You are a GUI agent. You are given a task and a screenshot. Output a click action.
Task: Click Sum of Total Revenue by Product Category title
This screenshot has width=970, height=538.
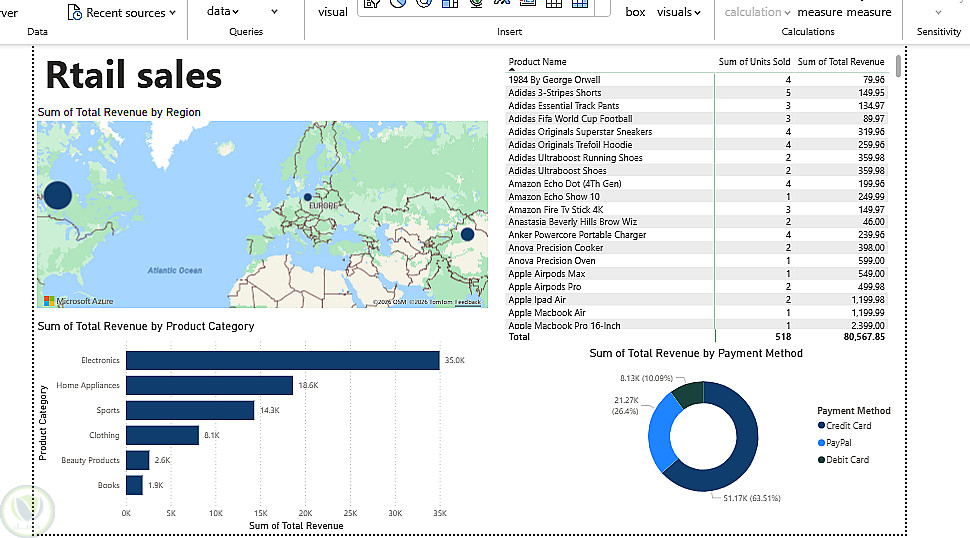click(x=146, y=326)
